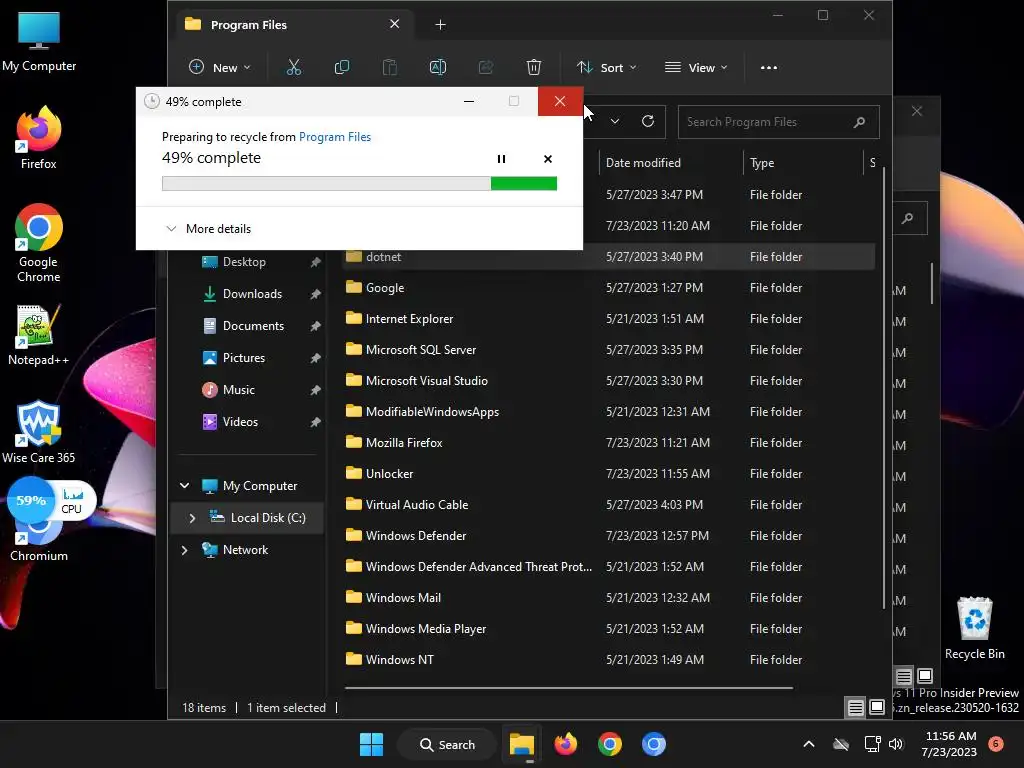This screenshot has width=1024, height=768.
Task: Select the Unlocker folder
Action: 609,473
